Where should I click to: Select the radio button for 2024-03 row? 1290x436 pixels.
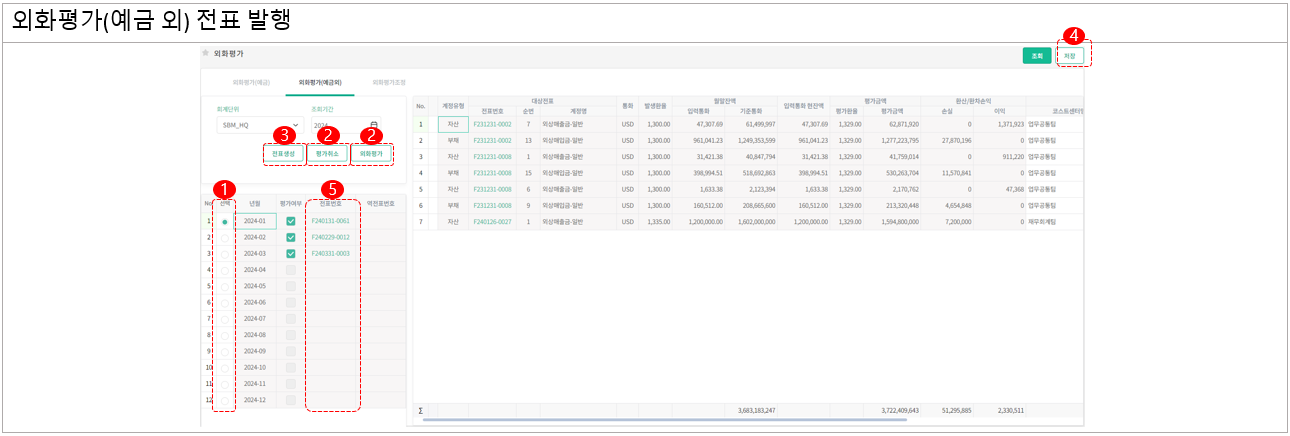224,254
